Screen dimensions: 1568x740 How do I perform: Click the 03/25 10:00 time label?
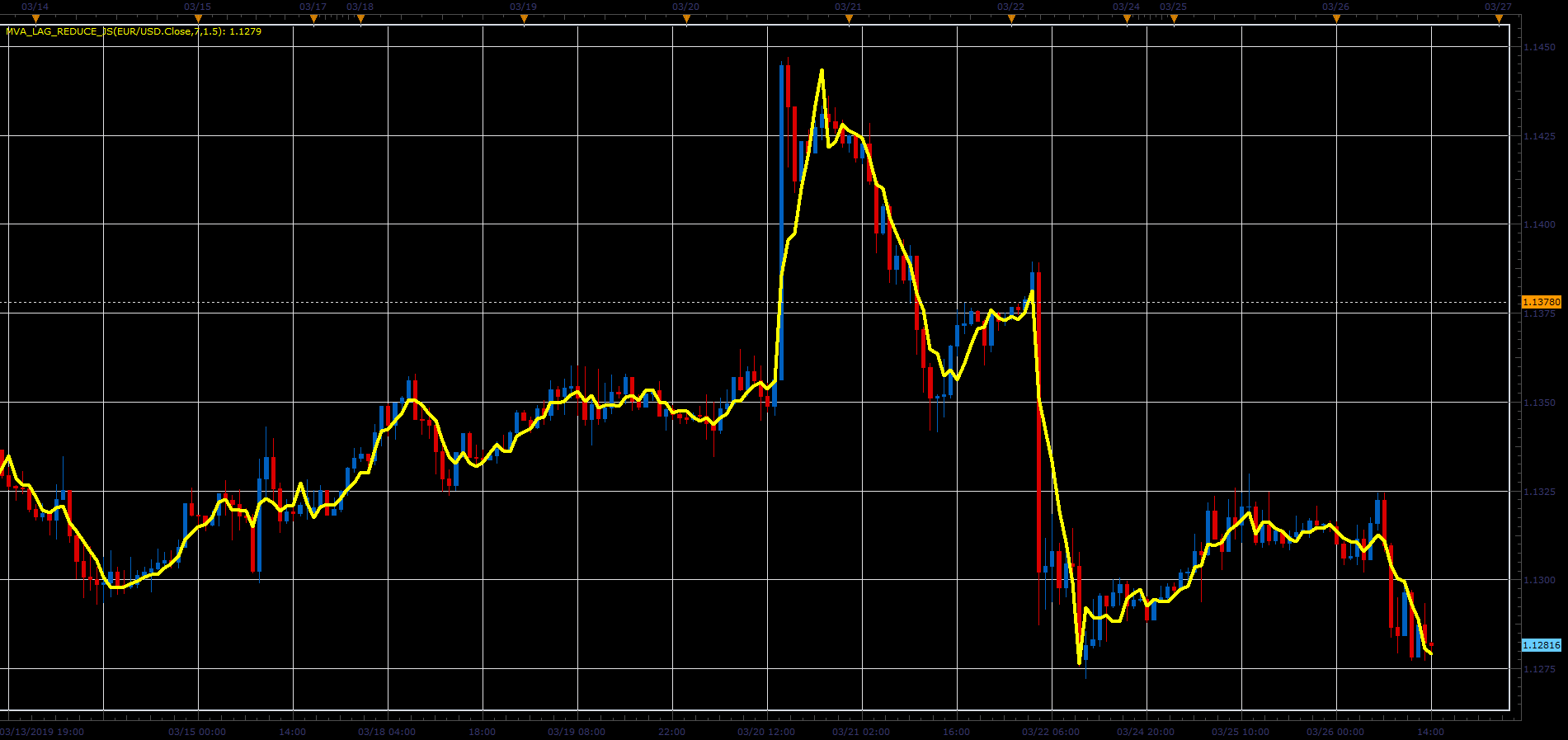1241,732
